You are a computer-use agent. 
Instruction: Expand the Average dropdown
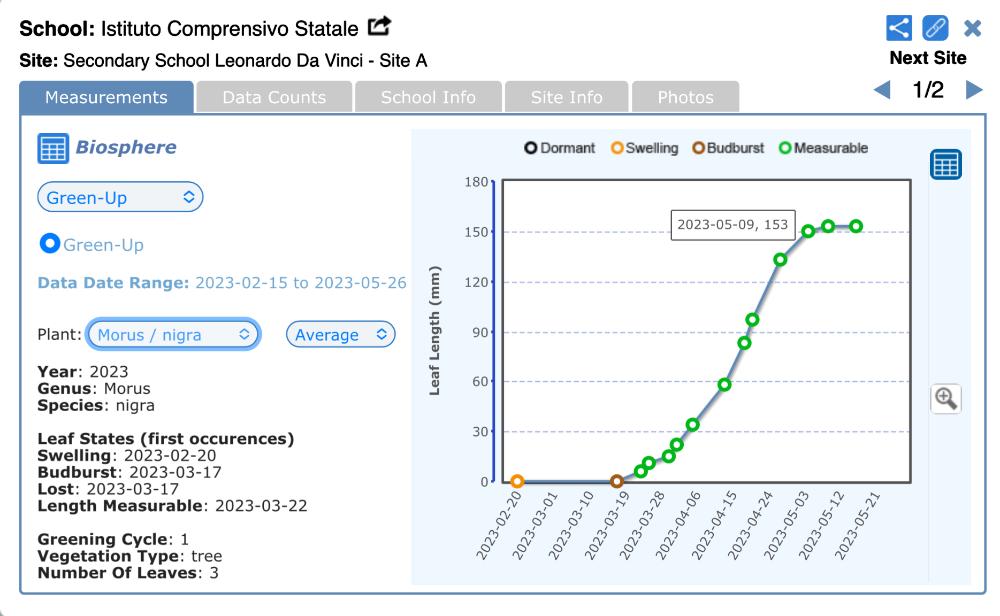point(341,334)
